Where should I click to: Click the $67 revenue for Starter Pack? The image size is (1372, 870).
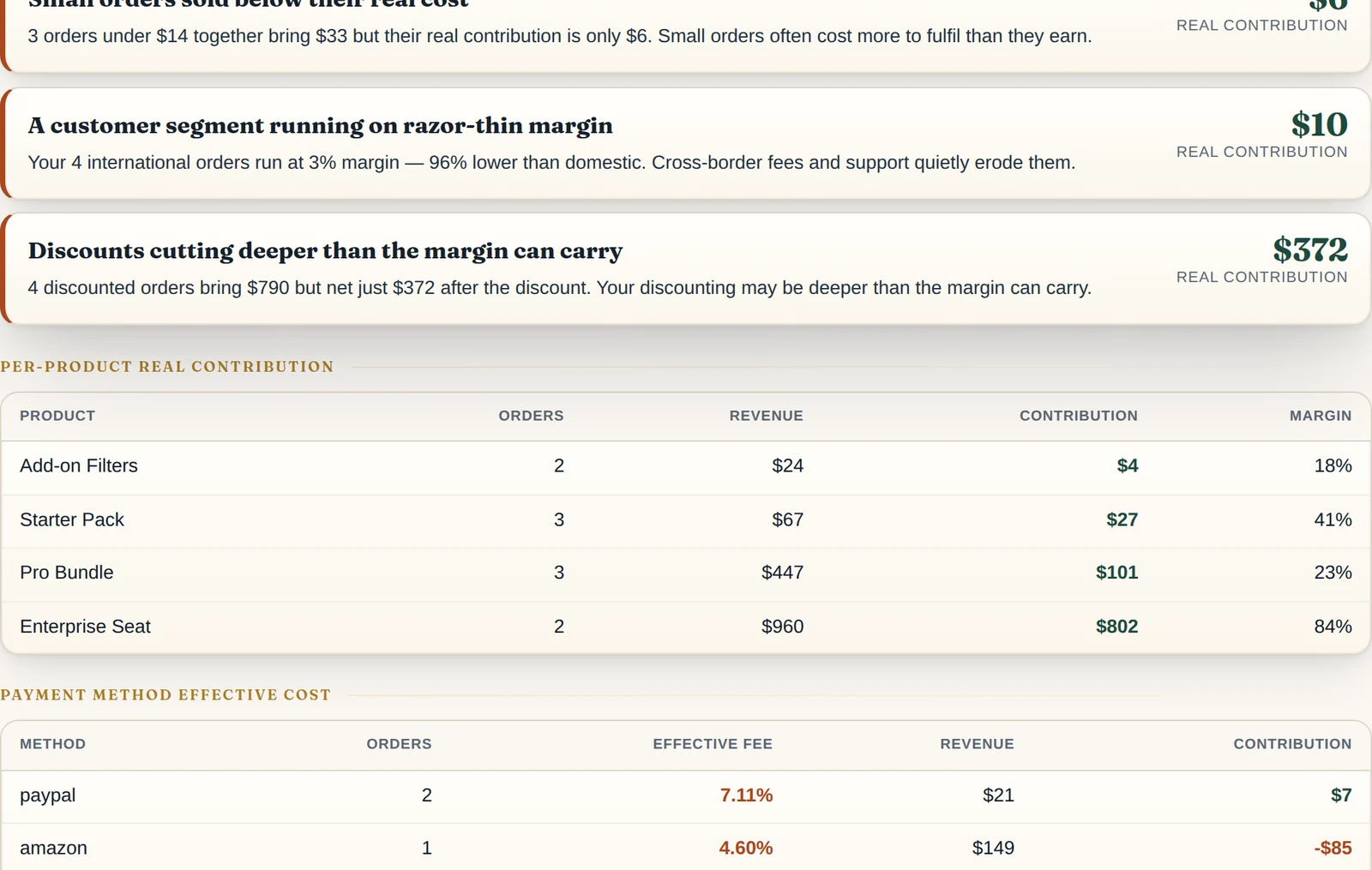787,520
